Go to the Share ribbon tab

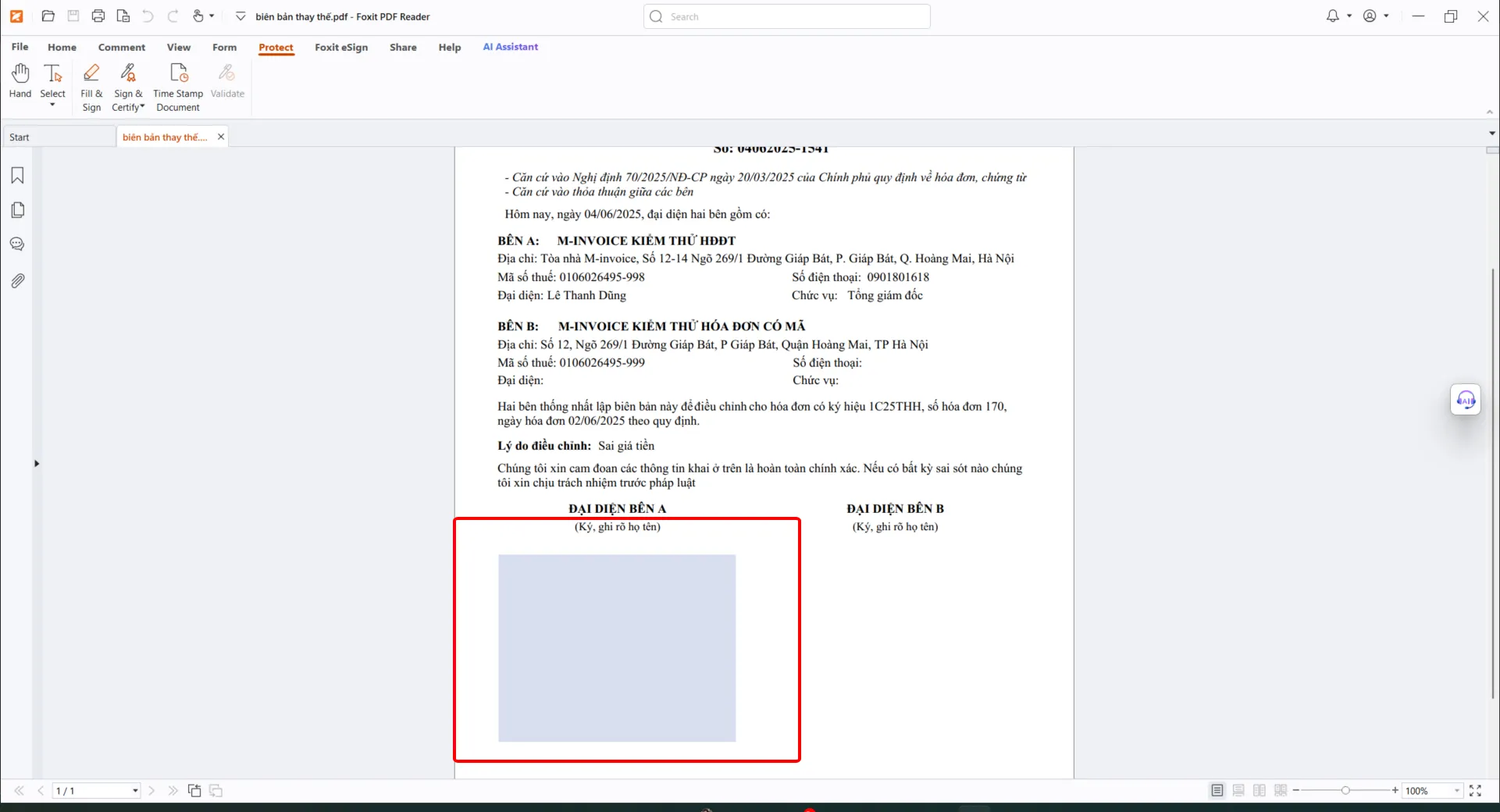(x=403, y=47)
